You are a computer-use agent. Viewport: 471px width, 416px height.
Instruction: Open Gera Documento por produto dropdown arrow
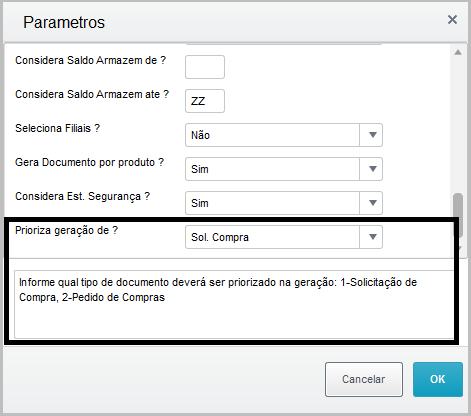click(371, 169)
